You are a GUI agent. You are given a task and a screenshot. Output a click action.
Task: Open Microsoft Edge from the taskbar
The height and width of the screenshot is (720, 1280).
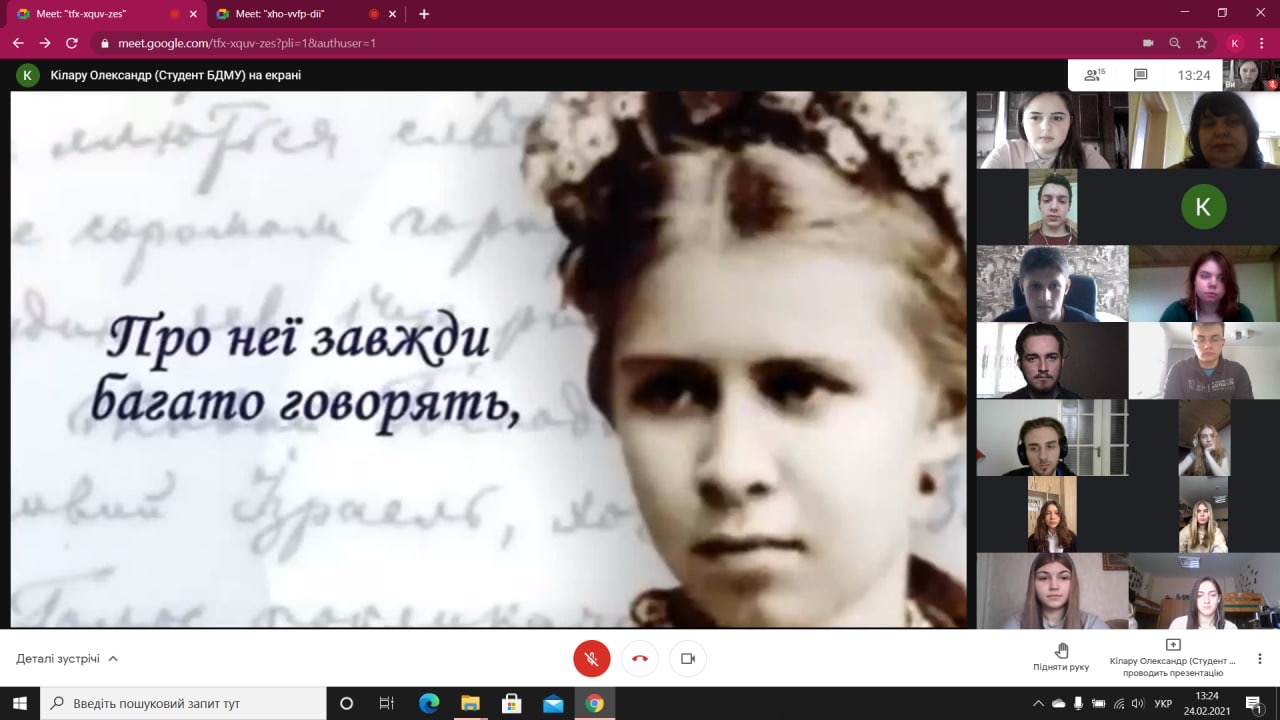(x=429, y=703)
